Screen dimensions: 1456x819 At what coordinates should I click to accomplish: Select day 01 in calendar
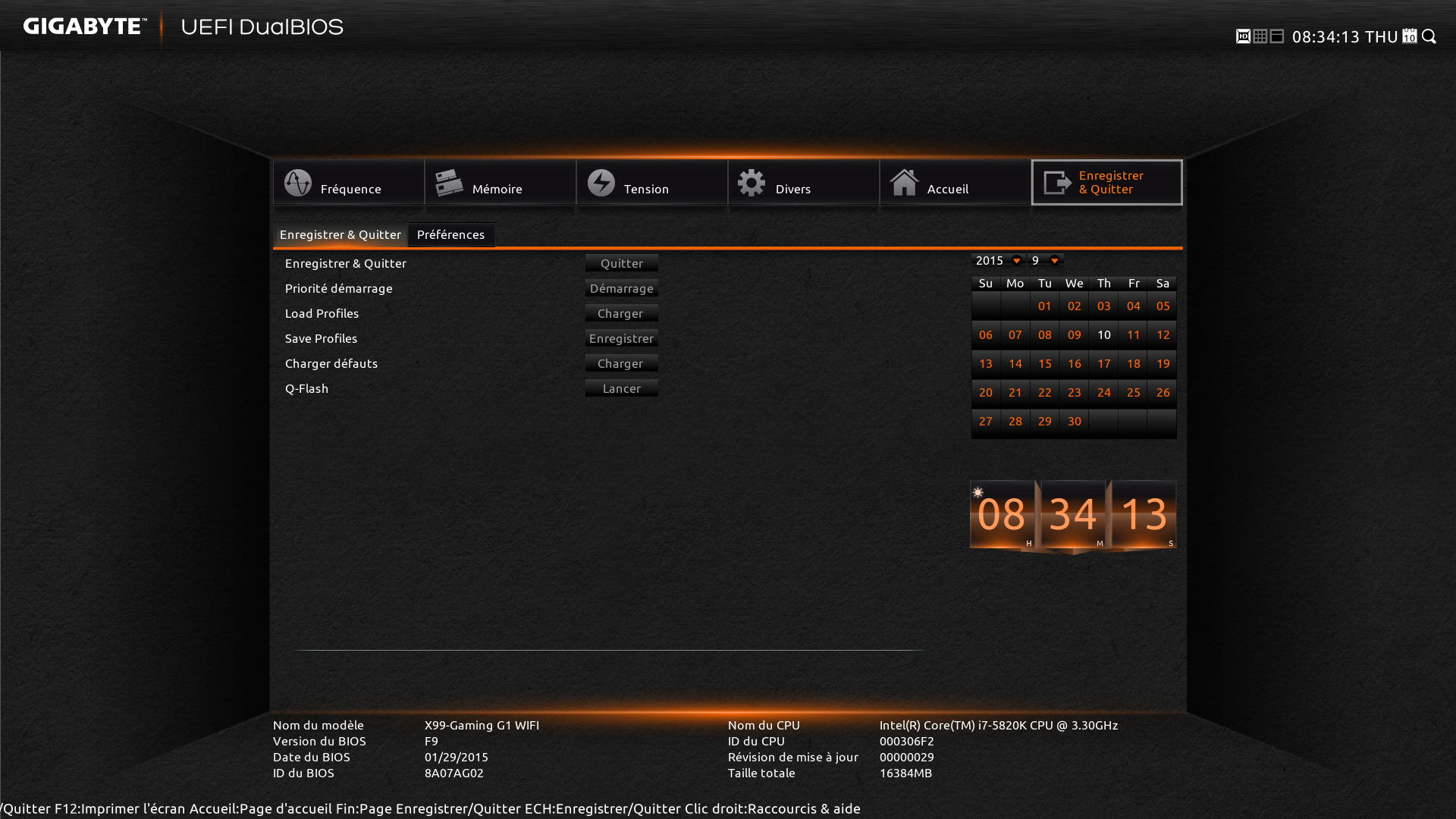pos(1044,306)
